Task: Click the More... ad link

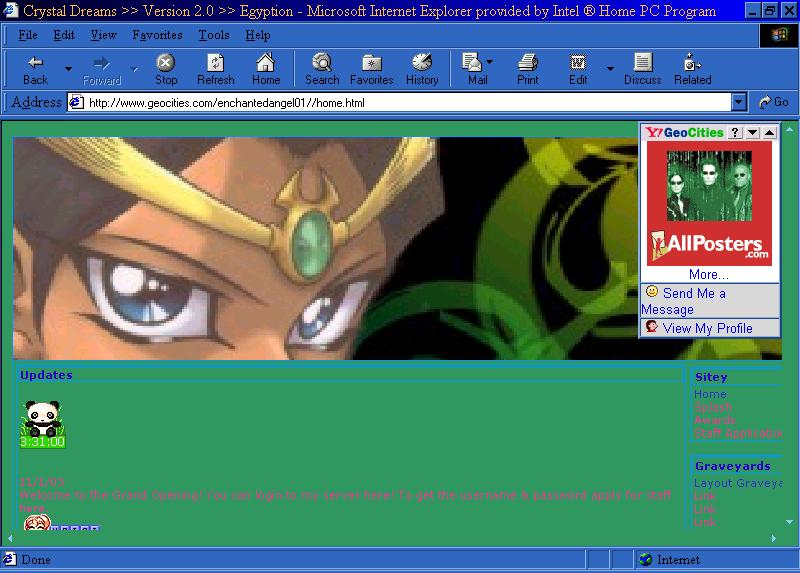Action: pyautogui.click(x=709, y=275)
